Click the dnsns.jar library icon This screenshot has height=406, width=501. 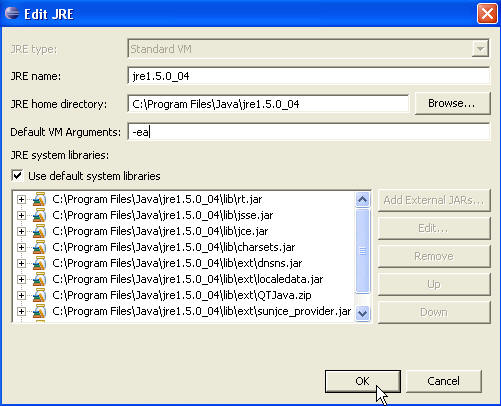coord(39,263)
